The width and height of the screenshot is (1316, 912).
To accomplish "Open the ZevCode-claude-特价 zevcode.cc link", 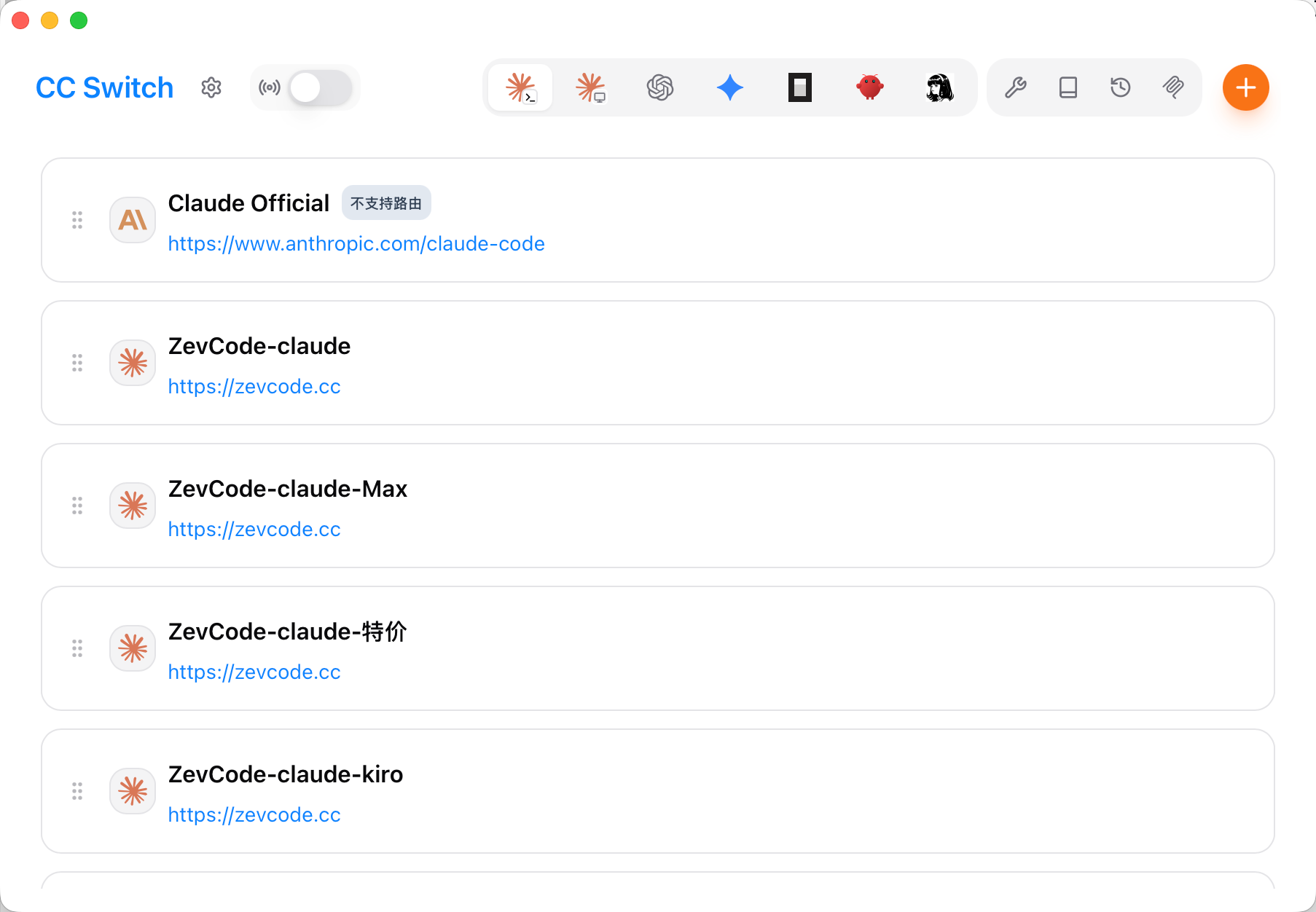I will tap(254, 672).
